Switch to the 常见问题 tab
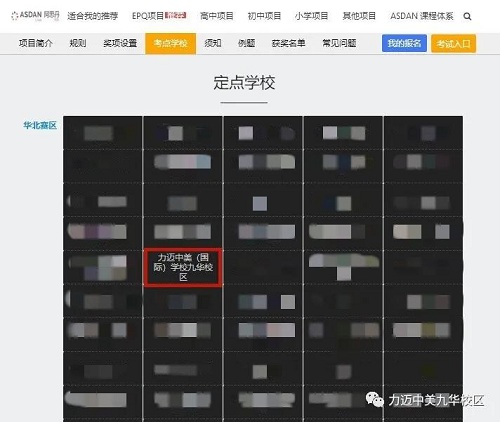 click(339, 43)
